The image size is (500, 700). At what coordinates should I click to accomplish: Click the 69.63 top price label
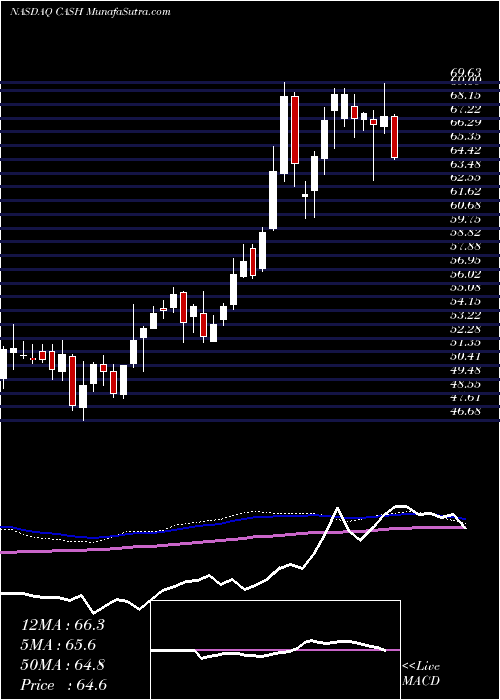tap(464, 71)
